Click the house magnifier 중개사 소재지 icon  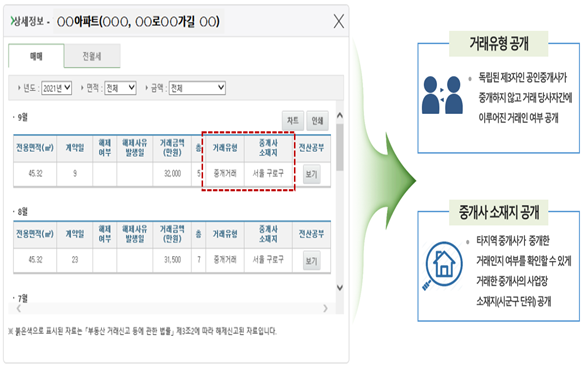[442, 266]
